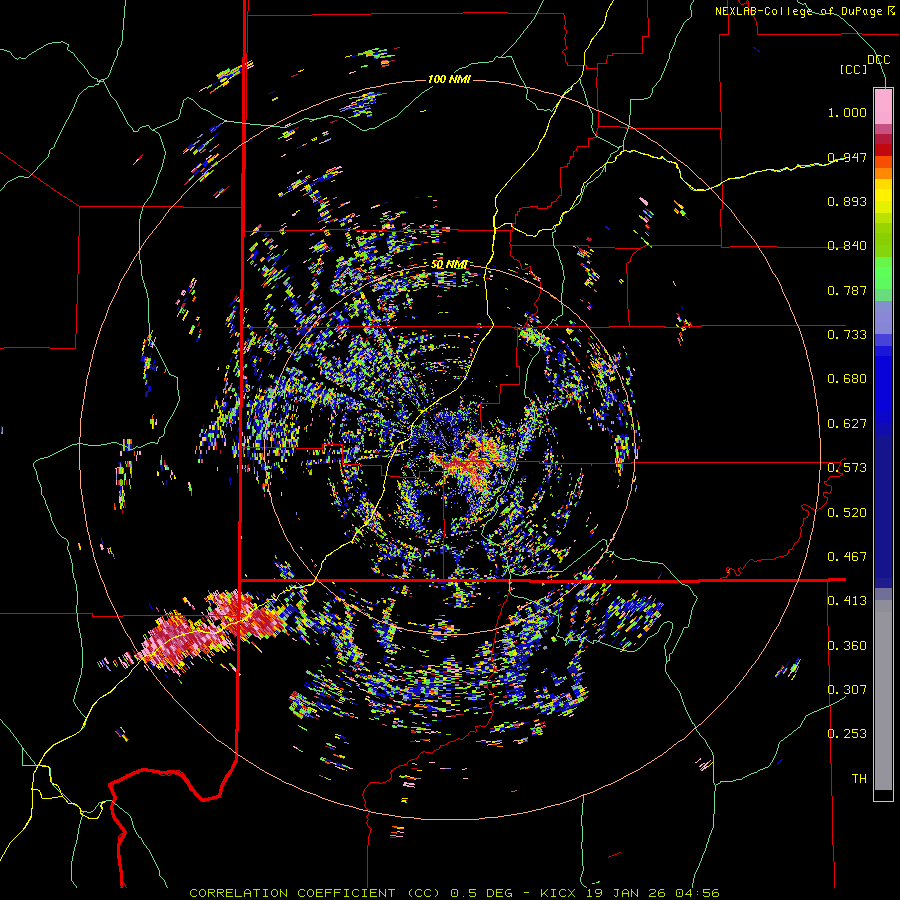This screenshot has height=900, width=900.
Task: Pick the lavender swatch on color bar
Action: [883, 317]
